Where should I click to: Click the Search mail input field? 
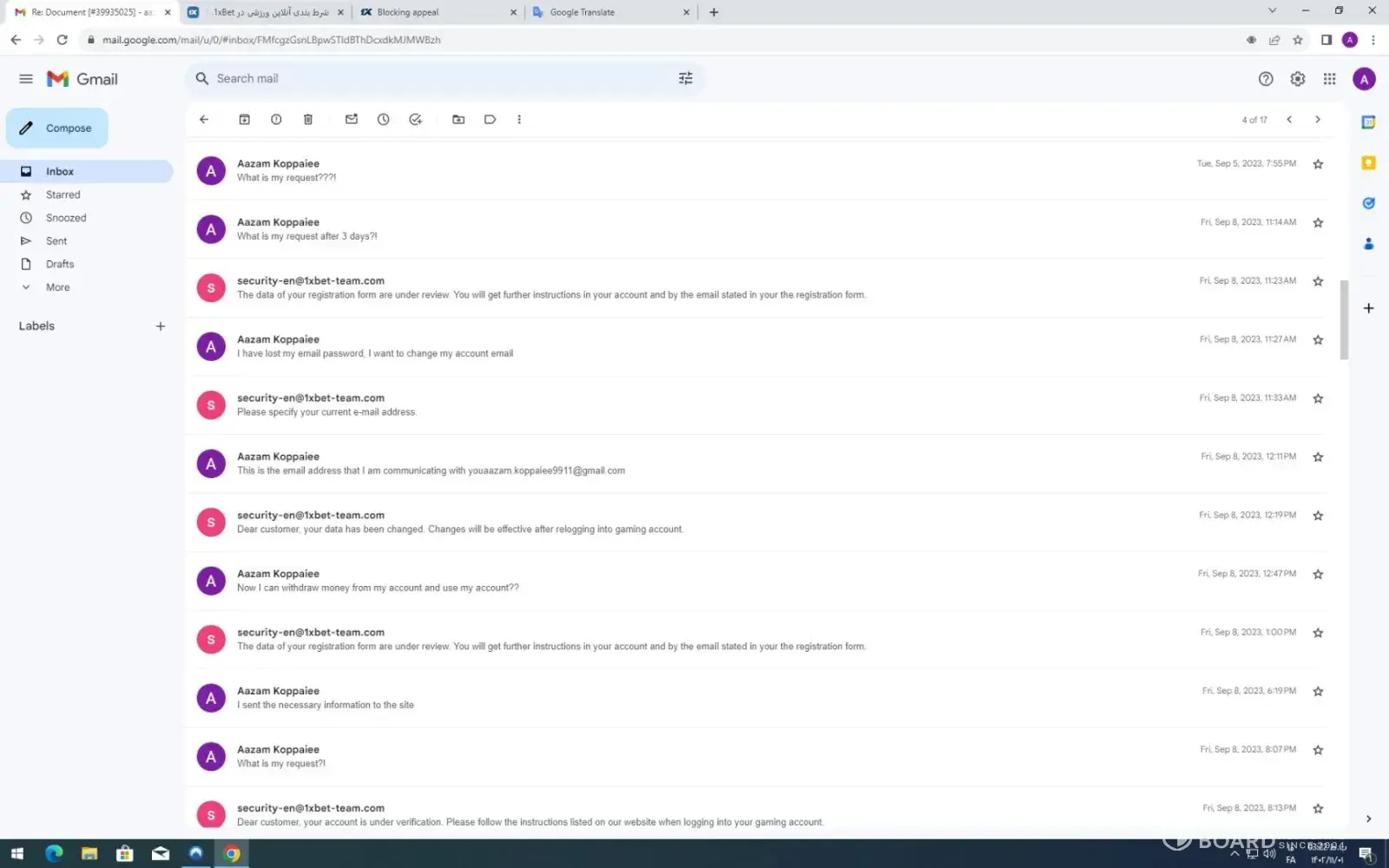(x=434, y=79)
